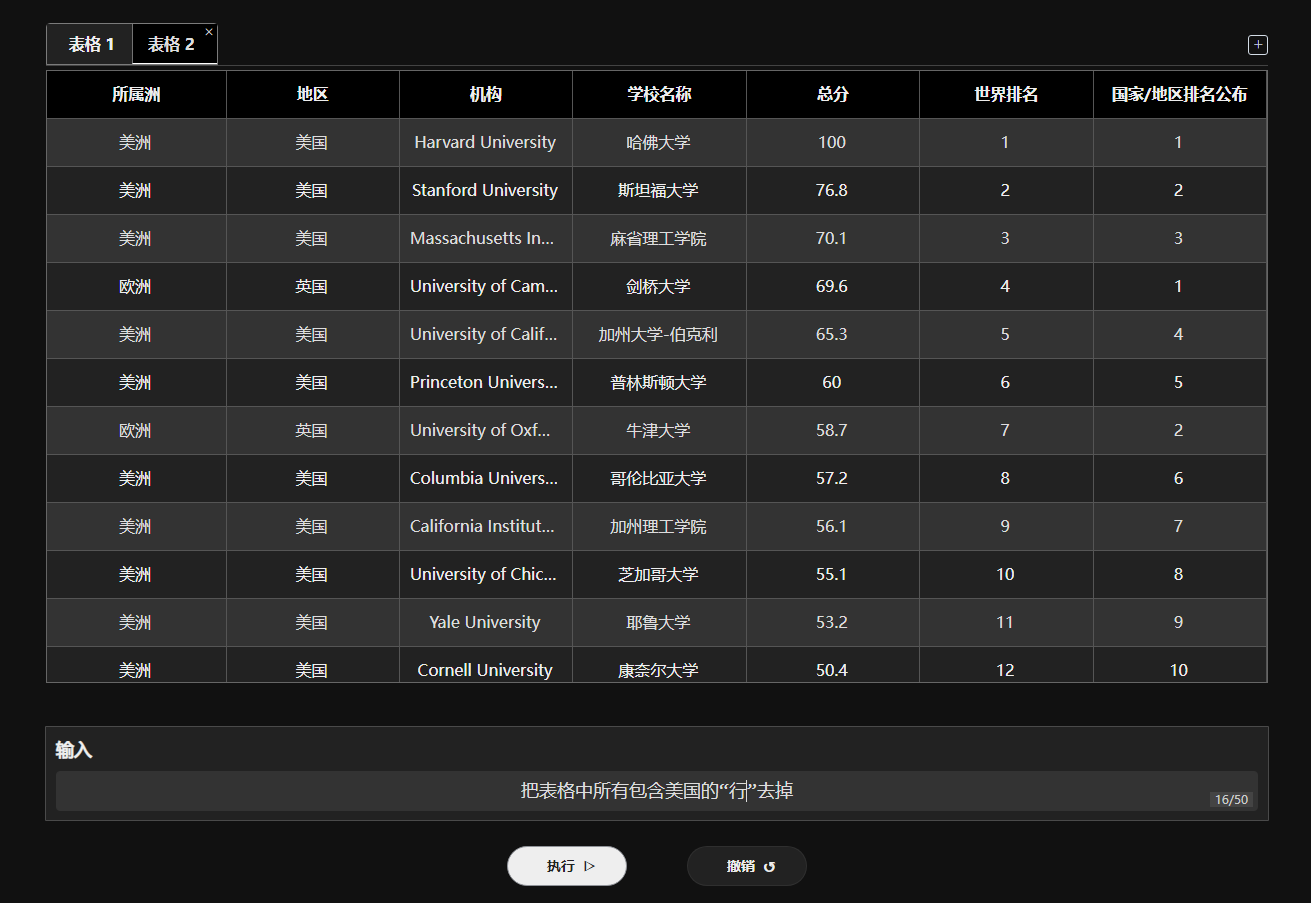Select the 表格 2 tab

tap(171, 44)
